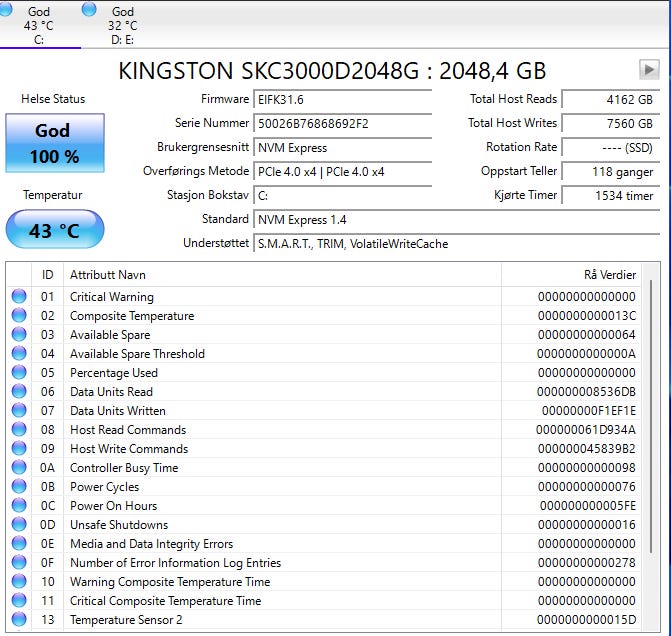671x636 pixels.
Task: Click the status orb for Unsafe Shutdowns
Action: (x=19, y=525)
